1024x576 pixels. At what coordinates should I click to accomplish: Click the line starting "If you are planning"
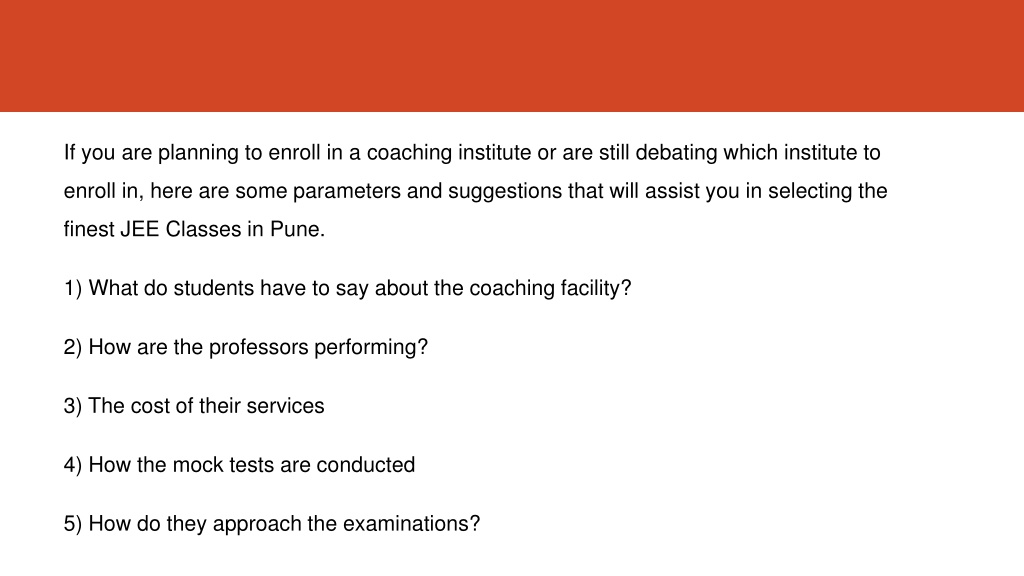tap(472, 153)
